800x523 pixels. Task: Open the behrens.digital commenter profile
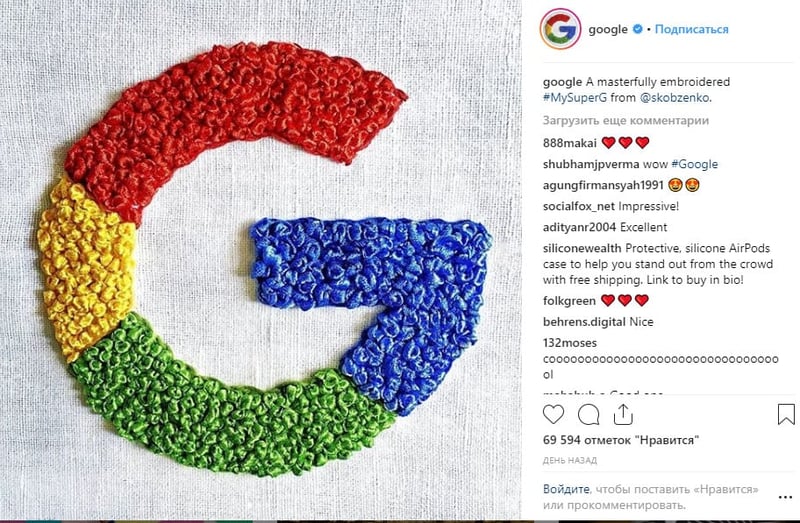(584, 322)
